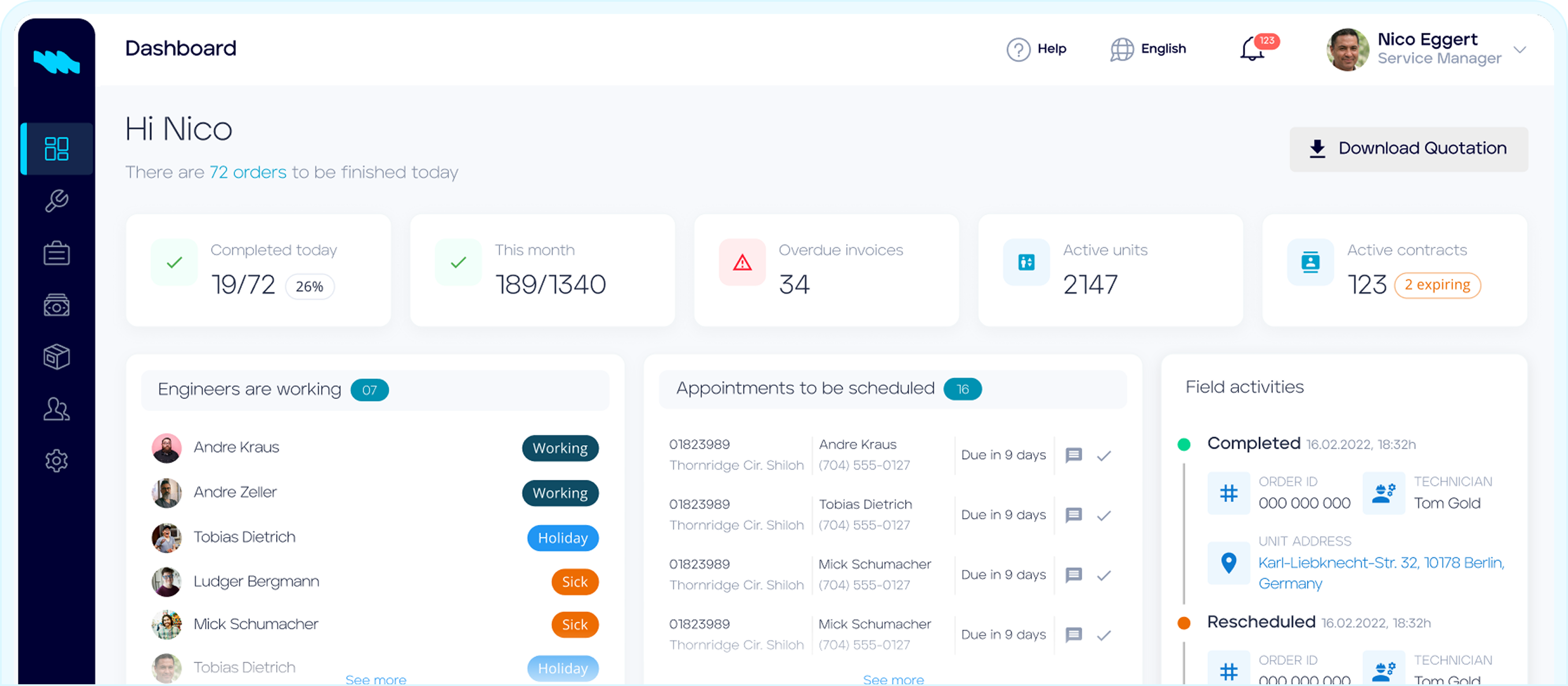
Task: Click the Overdue invoices count 34
Action: point(794,285)
